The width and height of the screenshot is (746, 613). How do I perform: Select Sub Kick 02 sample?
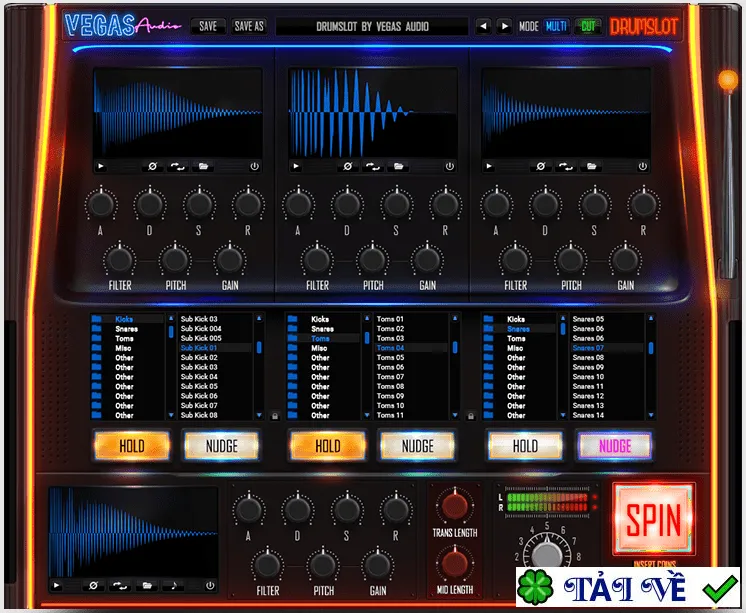point(199,357)
